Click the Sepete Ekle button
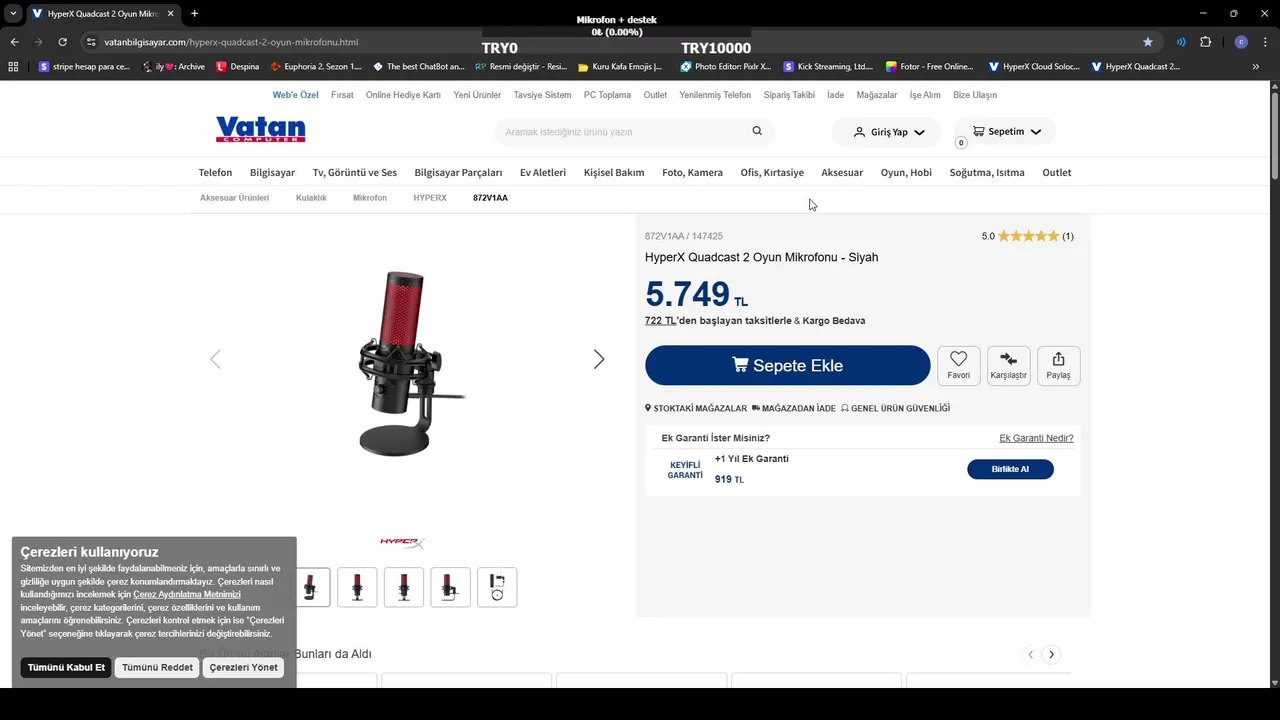Screen dimensions: 1280x720 (787, 365)
